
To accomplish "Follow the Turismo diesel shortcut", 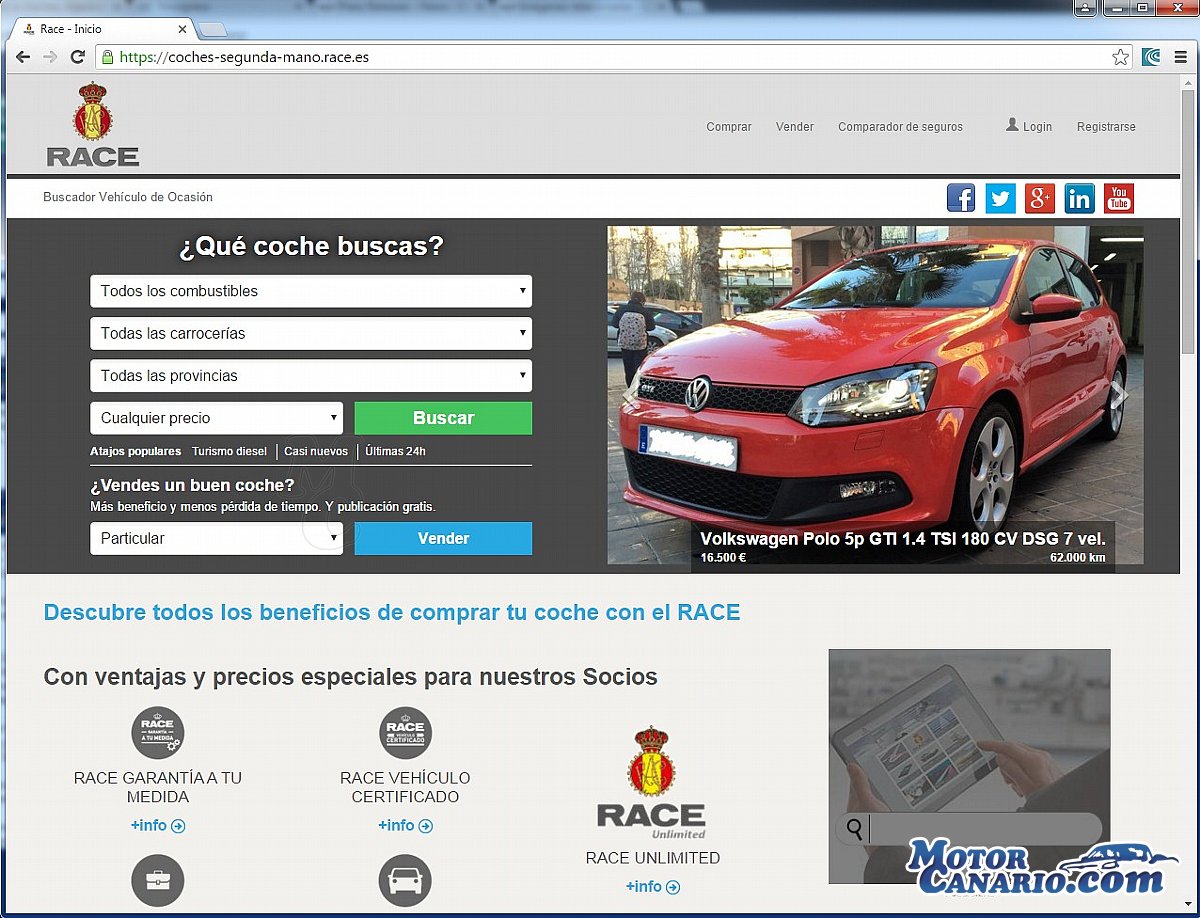I will [x=230, y=451].
